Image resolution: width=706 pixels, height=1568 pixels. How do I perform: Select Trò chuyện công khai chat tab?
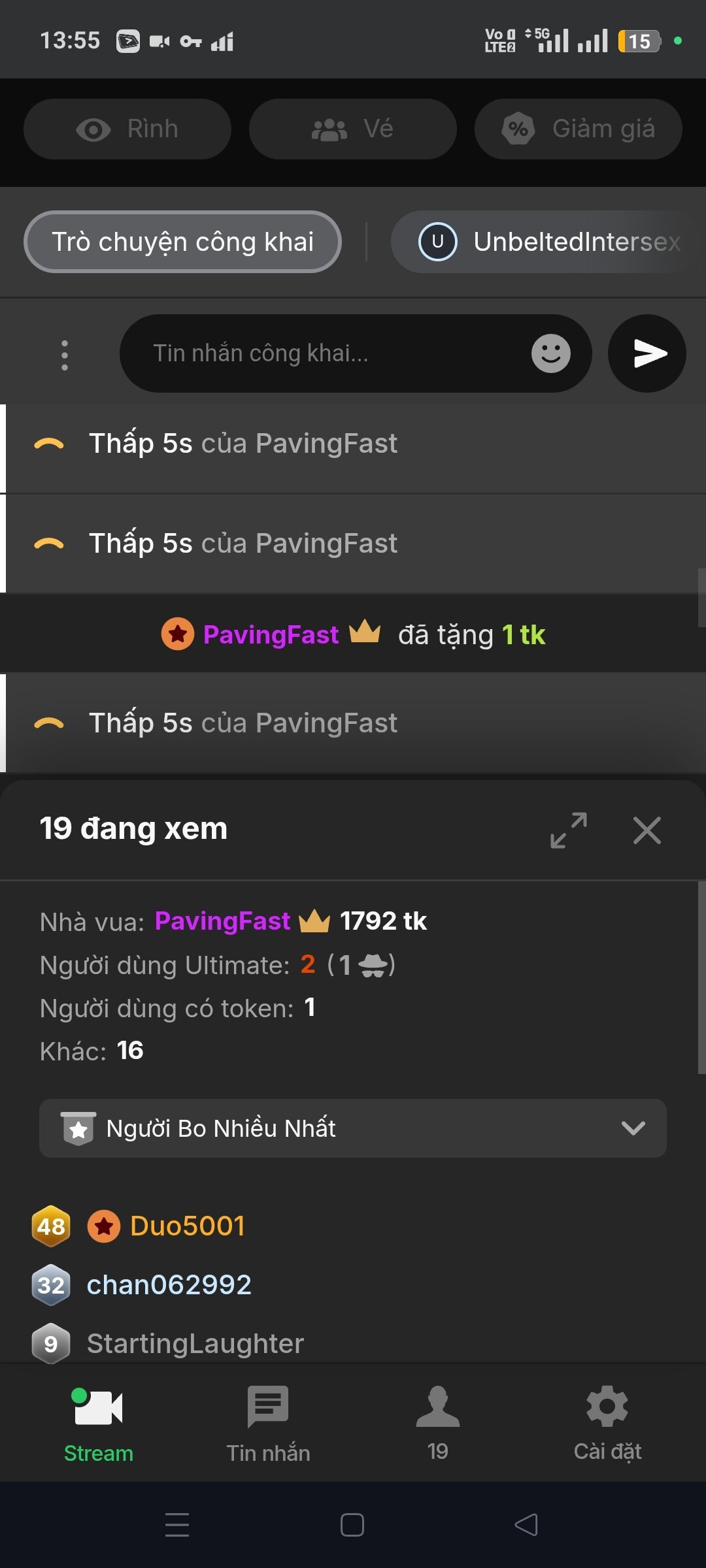[x=182, y=242]
